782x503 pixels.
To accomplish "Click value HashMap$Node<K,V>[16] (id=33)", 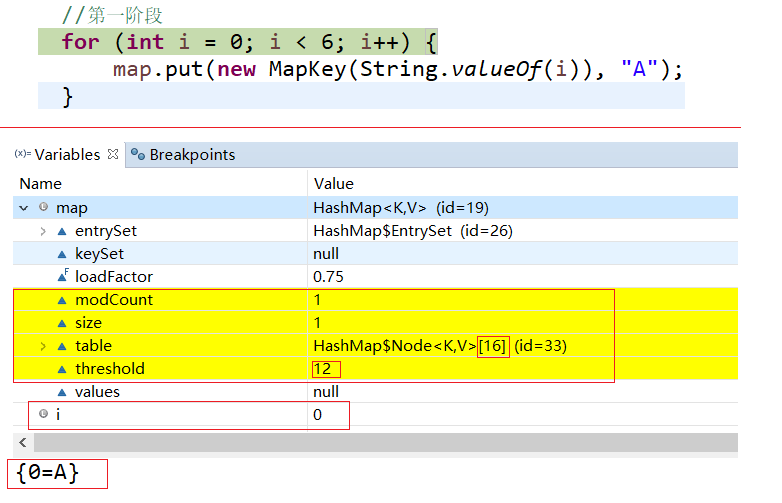I will [440, 345].
